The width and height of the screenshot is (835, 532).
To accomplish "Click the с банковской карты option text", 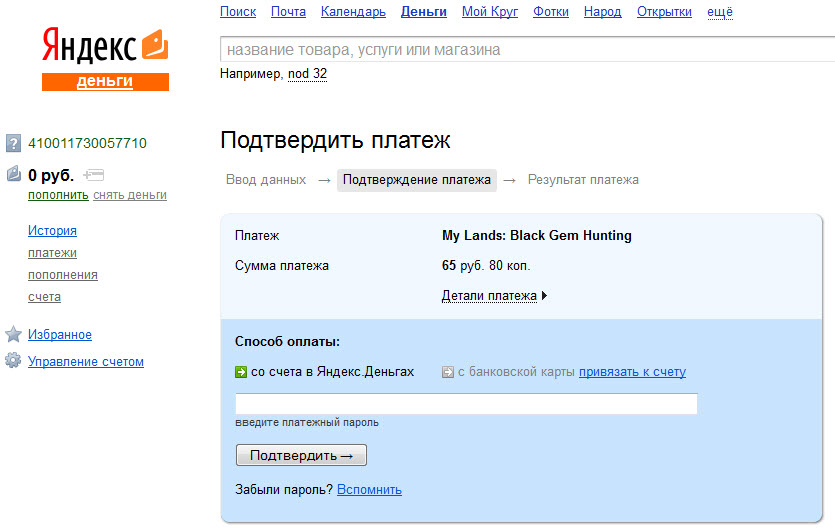I will [516, 372].
